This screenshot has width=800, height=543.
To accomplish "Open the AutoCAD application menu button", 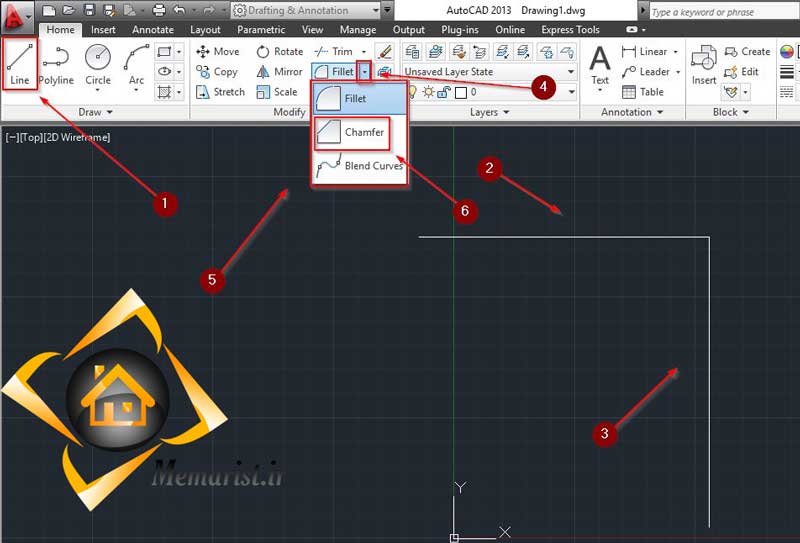I will coord(16,15).
